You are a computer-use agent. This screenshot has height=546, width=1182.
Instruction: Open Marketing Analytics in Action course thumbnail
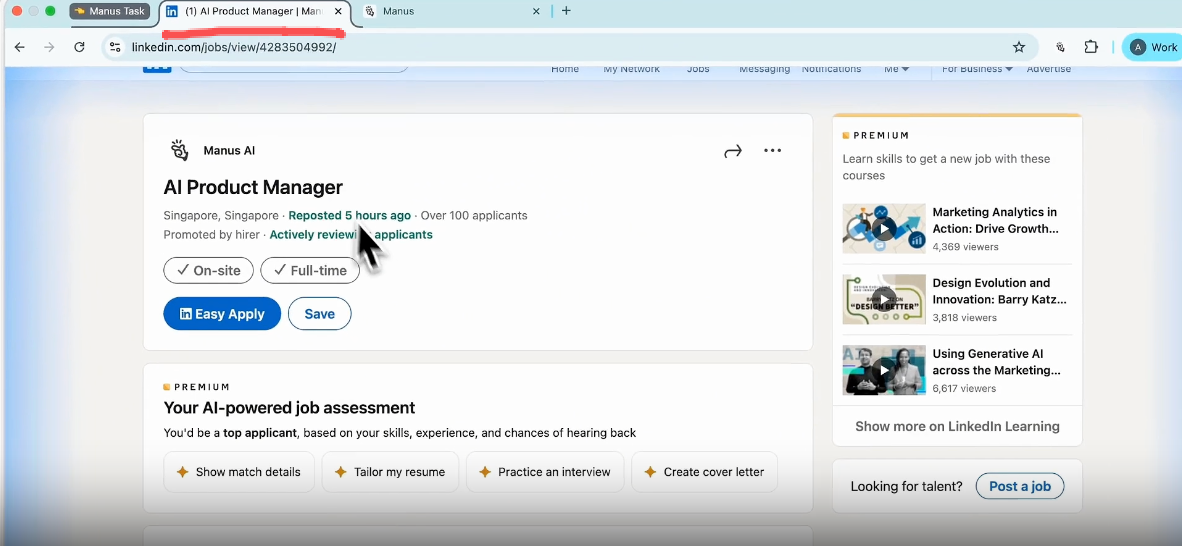point(883,229)
